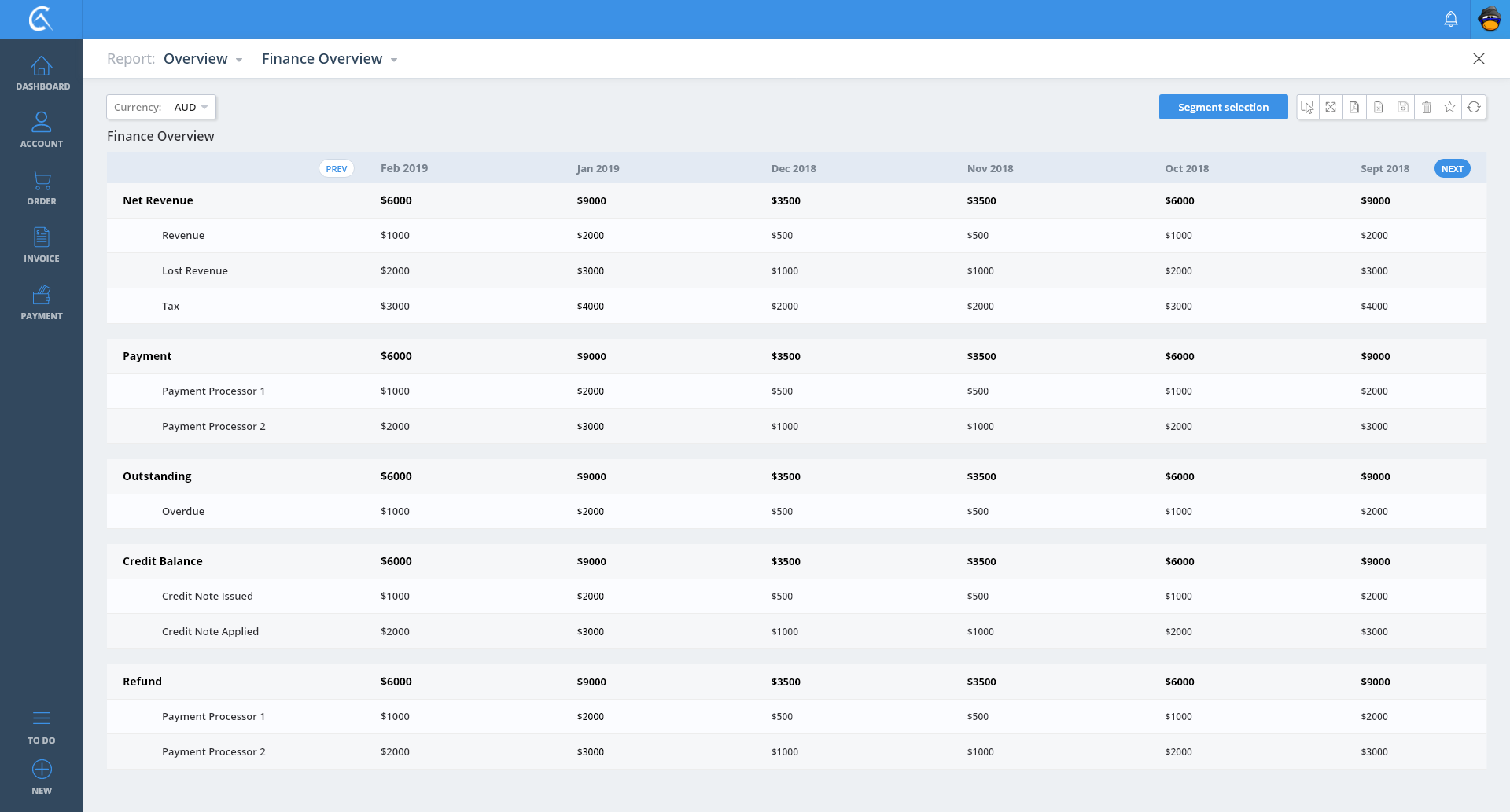This screenshot has height=812, width=1510.
Task: Click the select cursor tool icon
Action: click(1307, 107)
